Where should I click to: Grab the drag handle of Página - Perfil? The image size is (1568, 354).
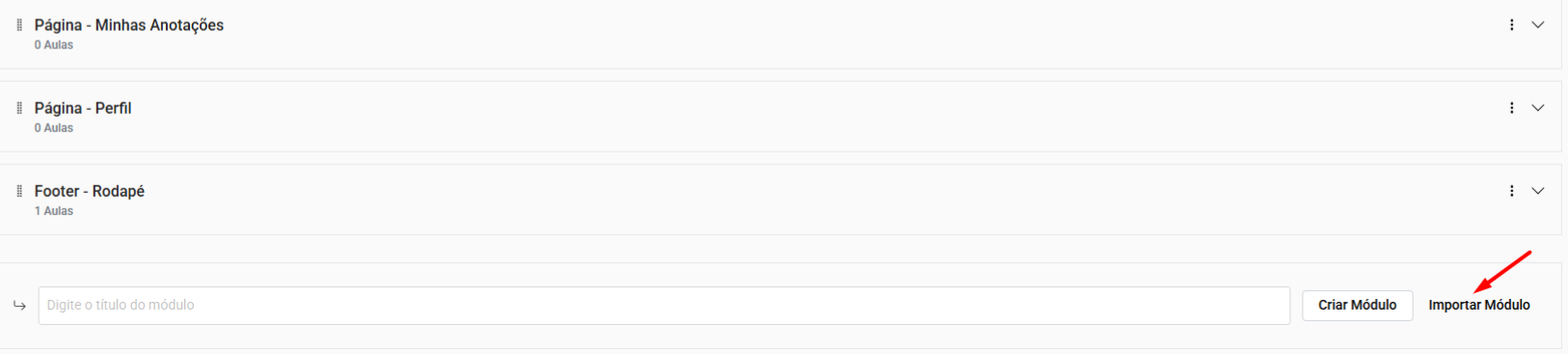(x=19, y=108)
